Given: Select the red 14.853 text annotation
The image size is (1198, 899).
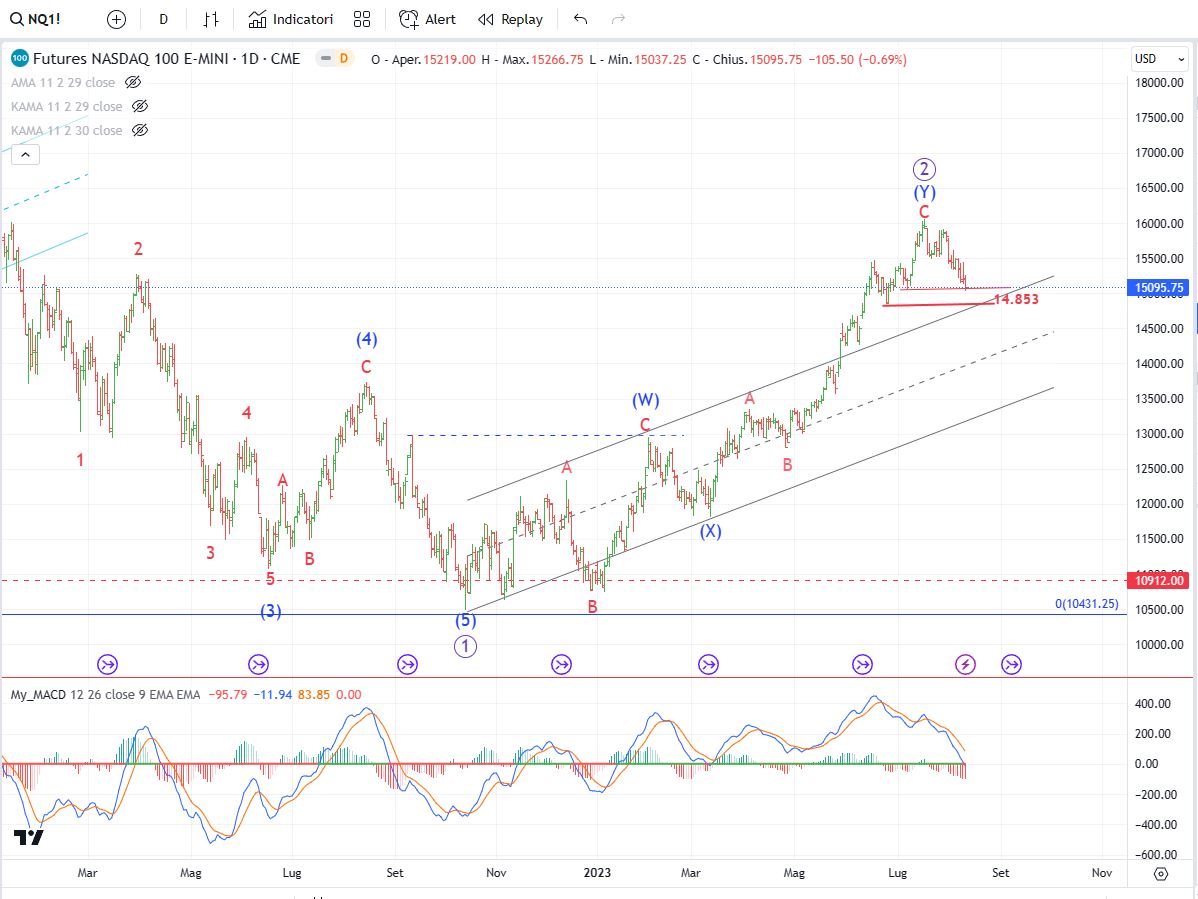Looking at the screenshot, I should pyautogui.click(x=1015, y=299).
